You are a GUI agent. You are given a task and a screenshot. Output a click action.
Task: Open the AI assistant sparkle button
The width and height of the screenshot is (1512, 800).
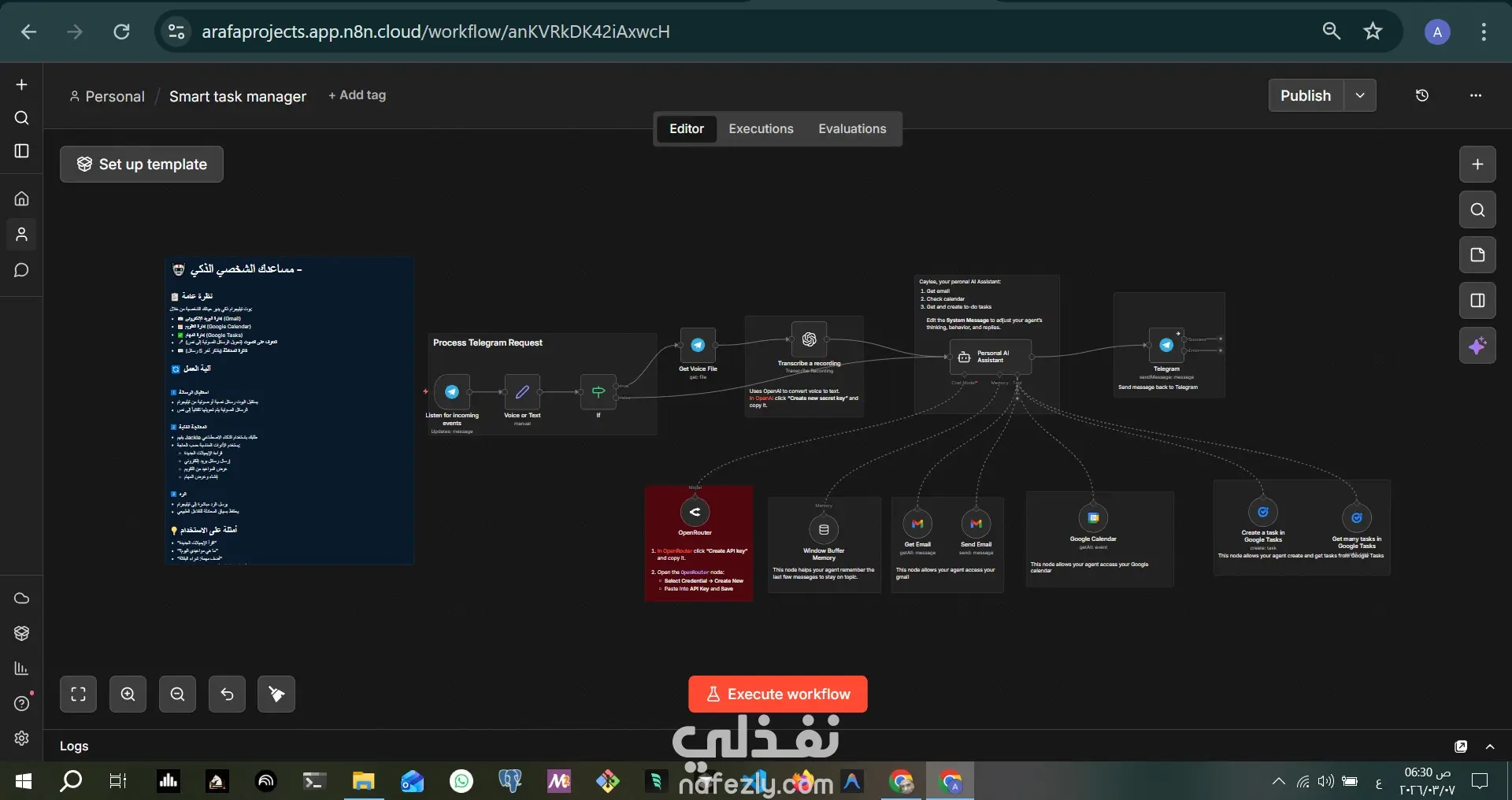[1477, 346]
